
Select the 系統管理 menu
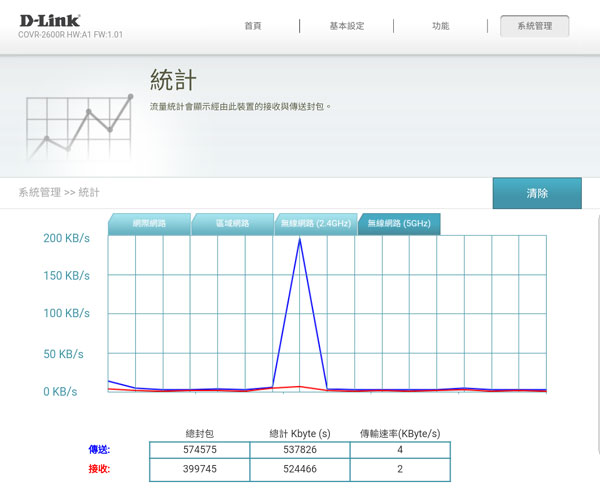534,26
